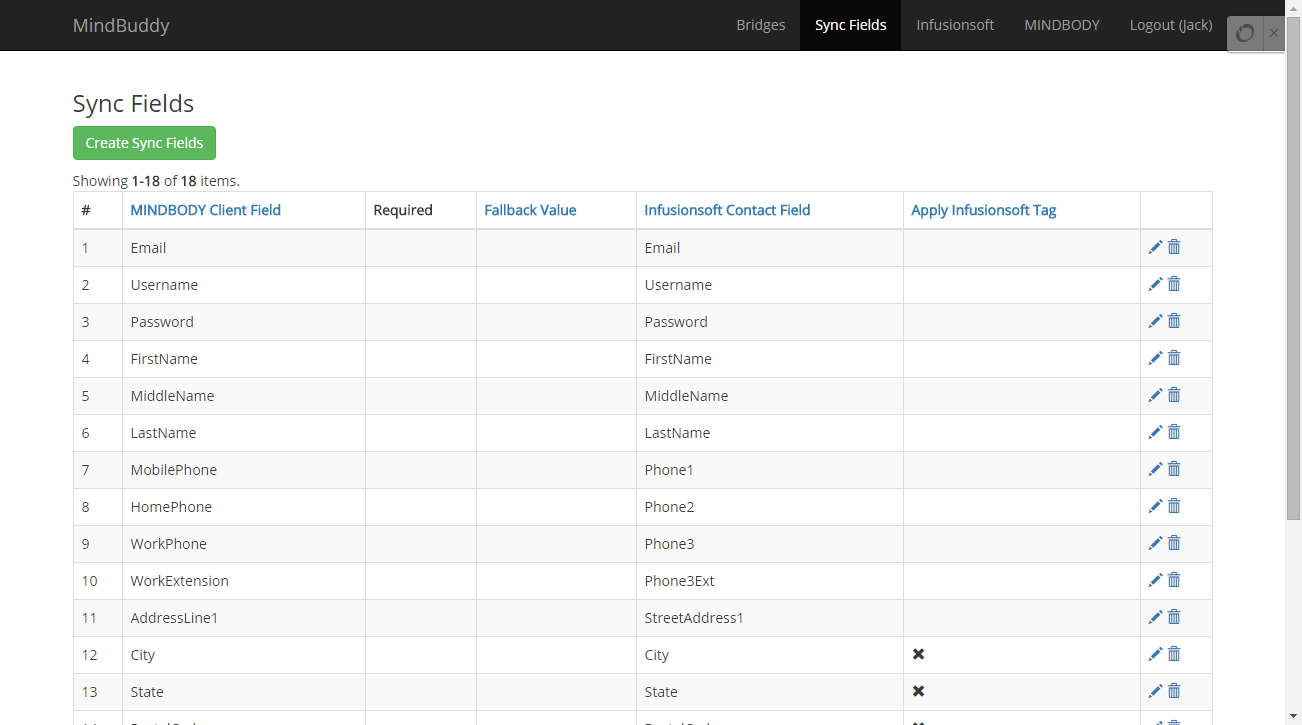Click the circular extension icon at top right
This screenshot has height=725, width=1302.
(x=1245, y=33)
